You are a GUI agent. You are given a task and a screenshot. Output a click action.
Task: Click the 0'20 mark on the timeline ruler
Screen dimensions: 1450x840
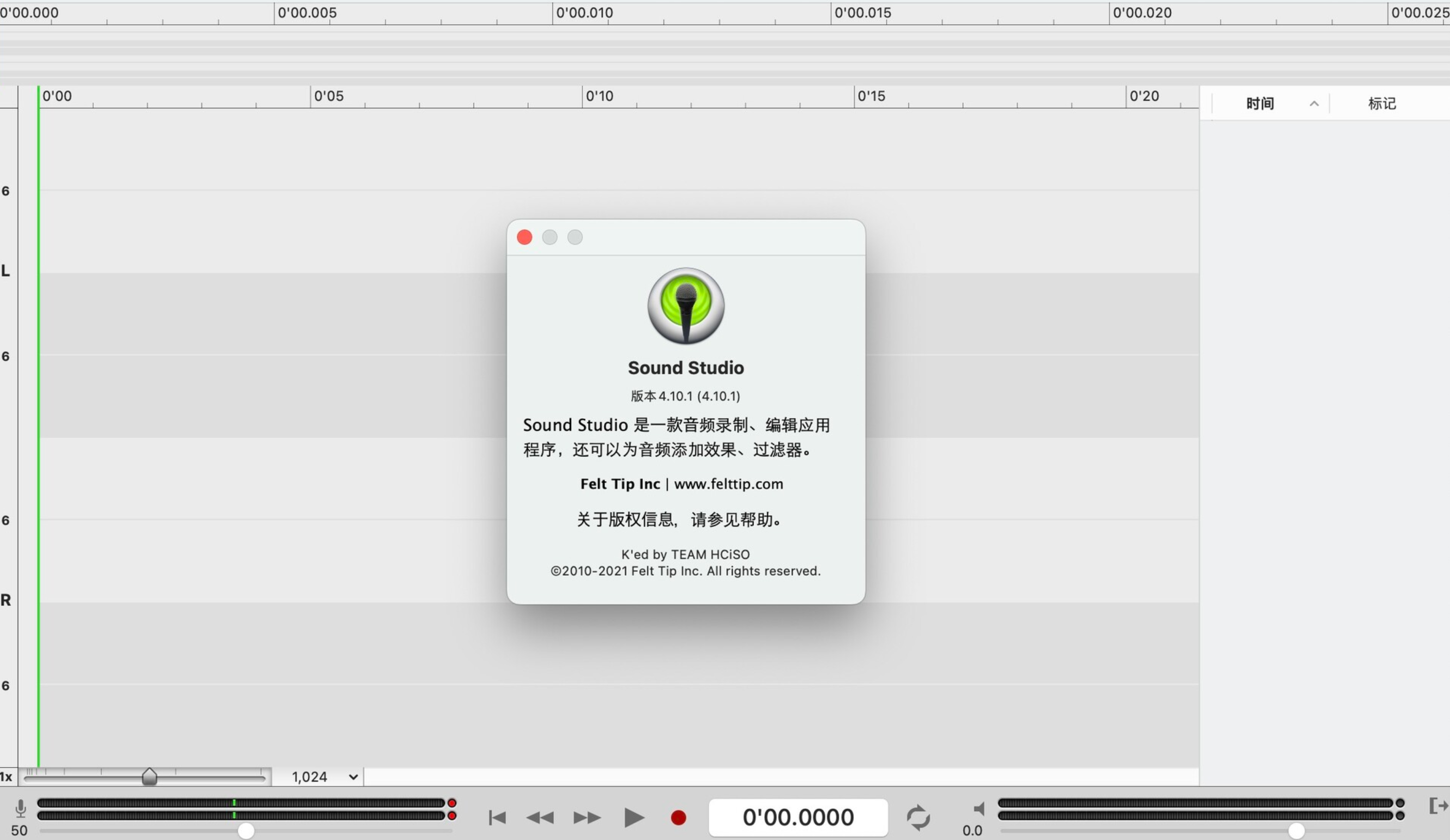click(1144, 96)
